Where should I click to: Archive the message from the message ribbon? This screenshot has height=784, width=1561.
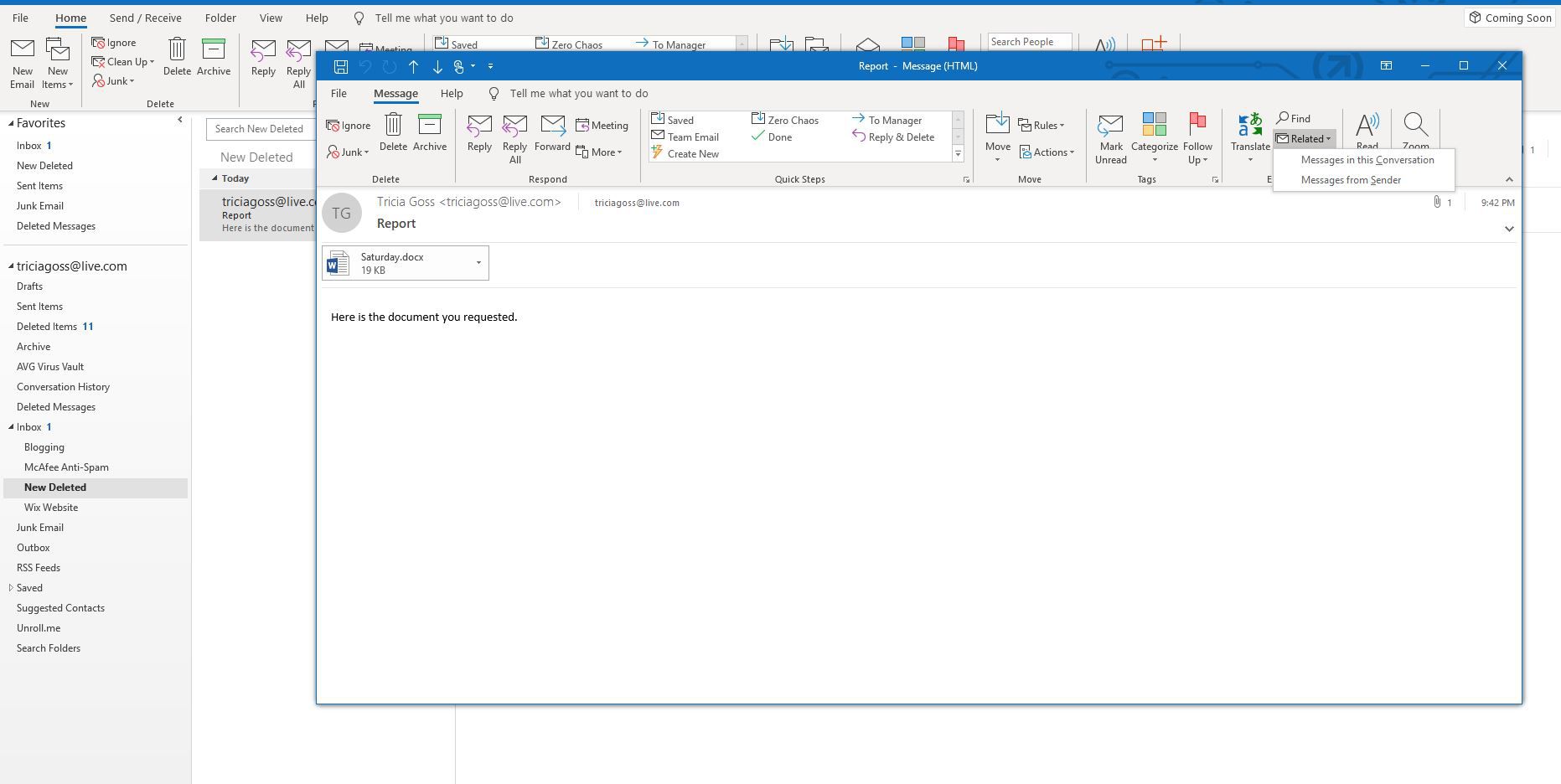coord(430,132)
